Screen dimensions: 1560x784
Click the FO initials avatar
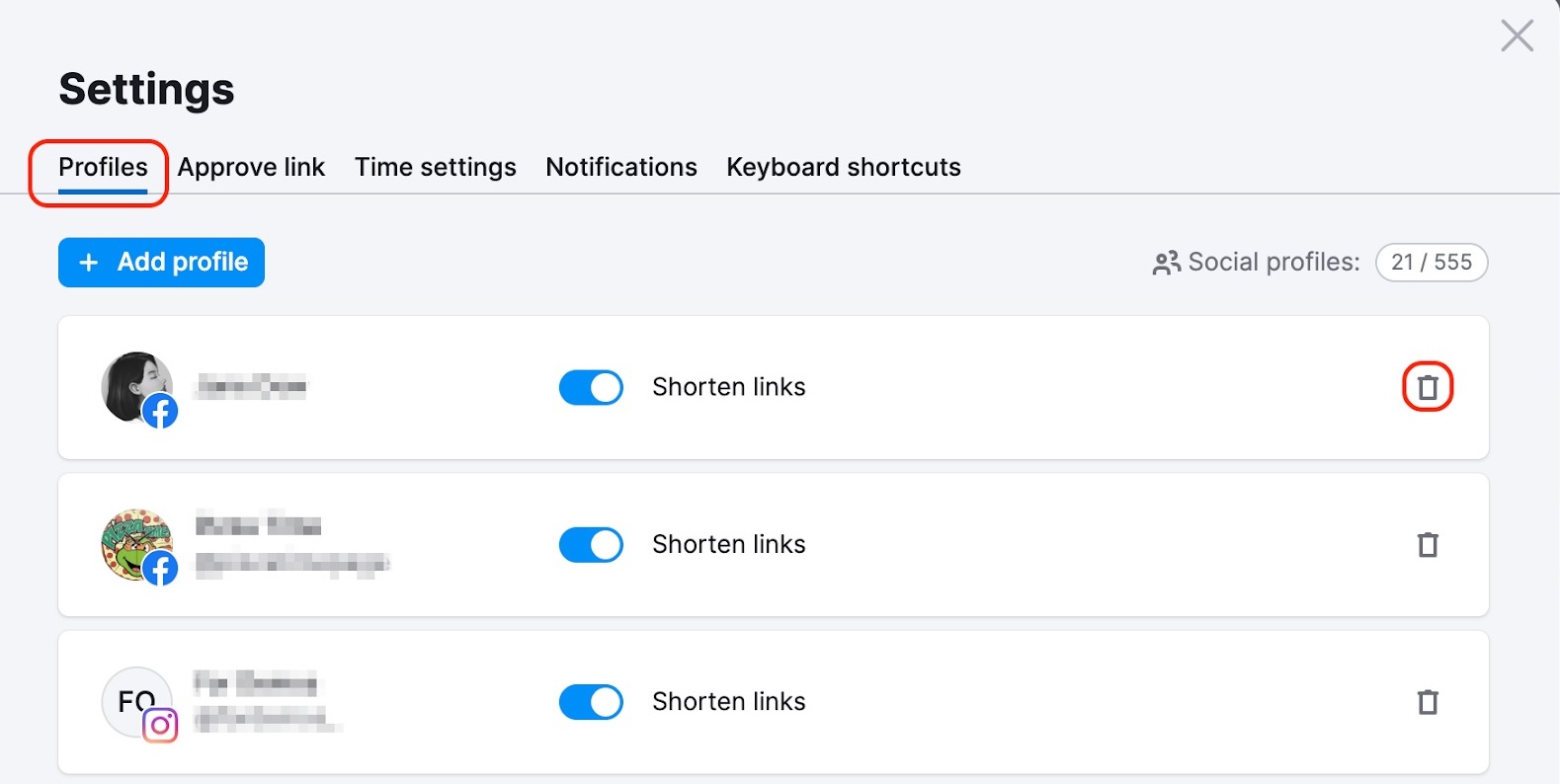(131, 697)
